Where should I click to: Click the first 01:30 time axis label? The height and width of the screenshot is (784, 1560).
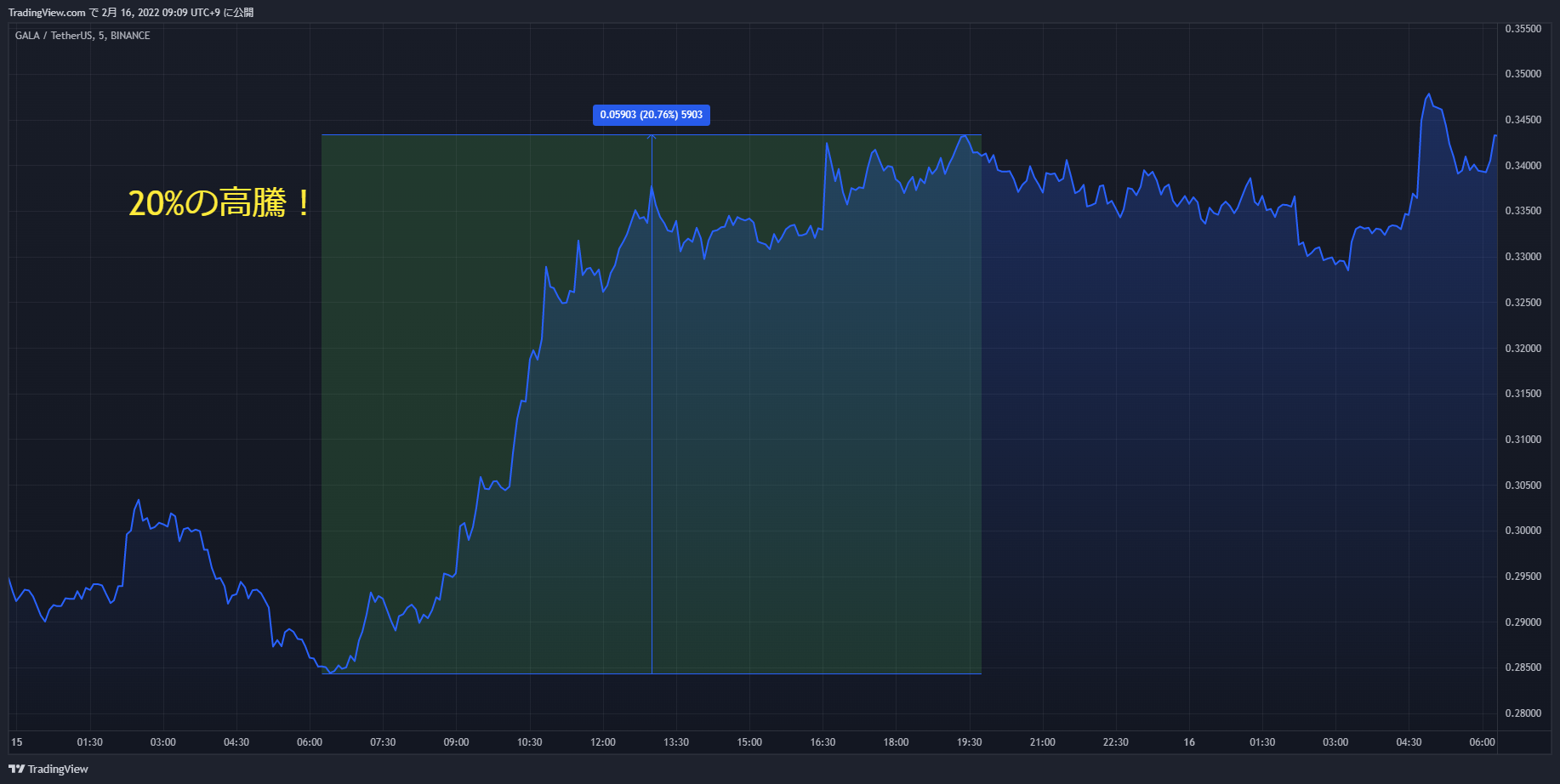(x=90, y=742)
